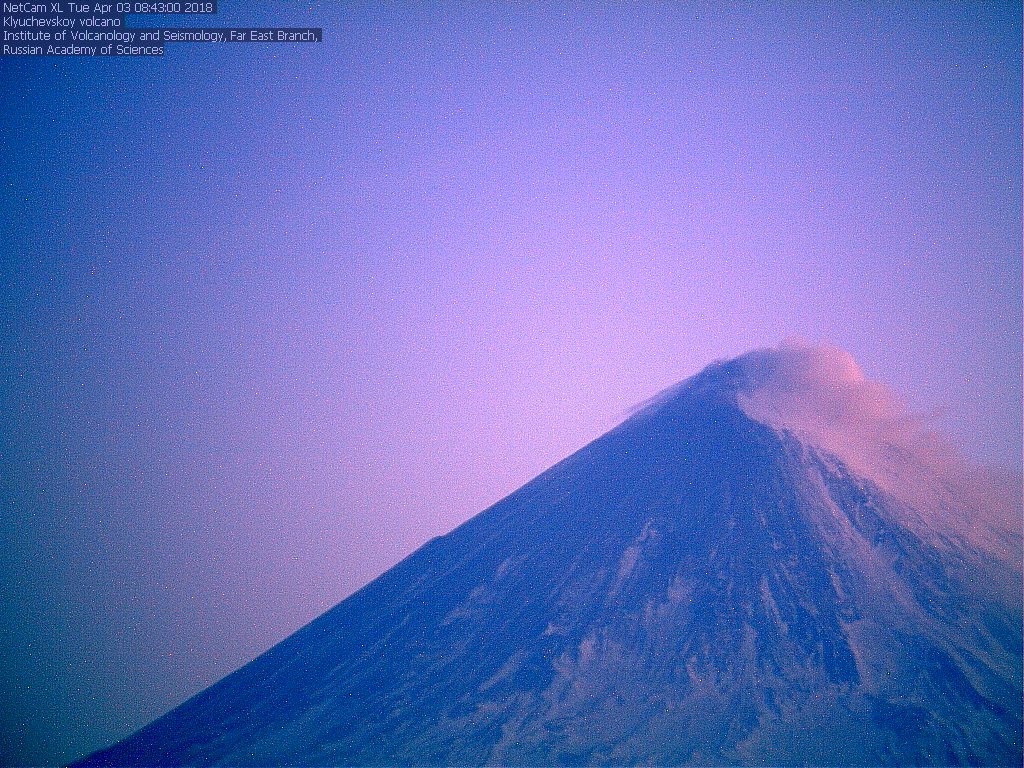Click the 'Russian Academy of Sciences' line
Screen dimensions: 1024x768
click(83, 50)
